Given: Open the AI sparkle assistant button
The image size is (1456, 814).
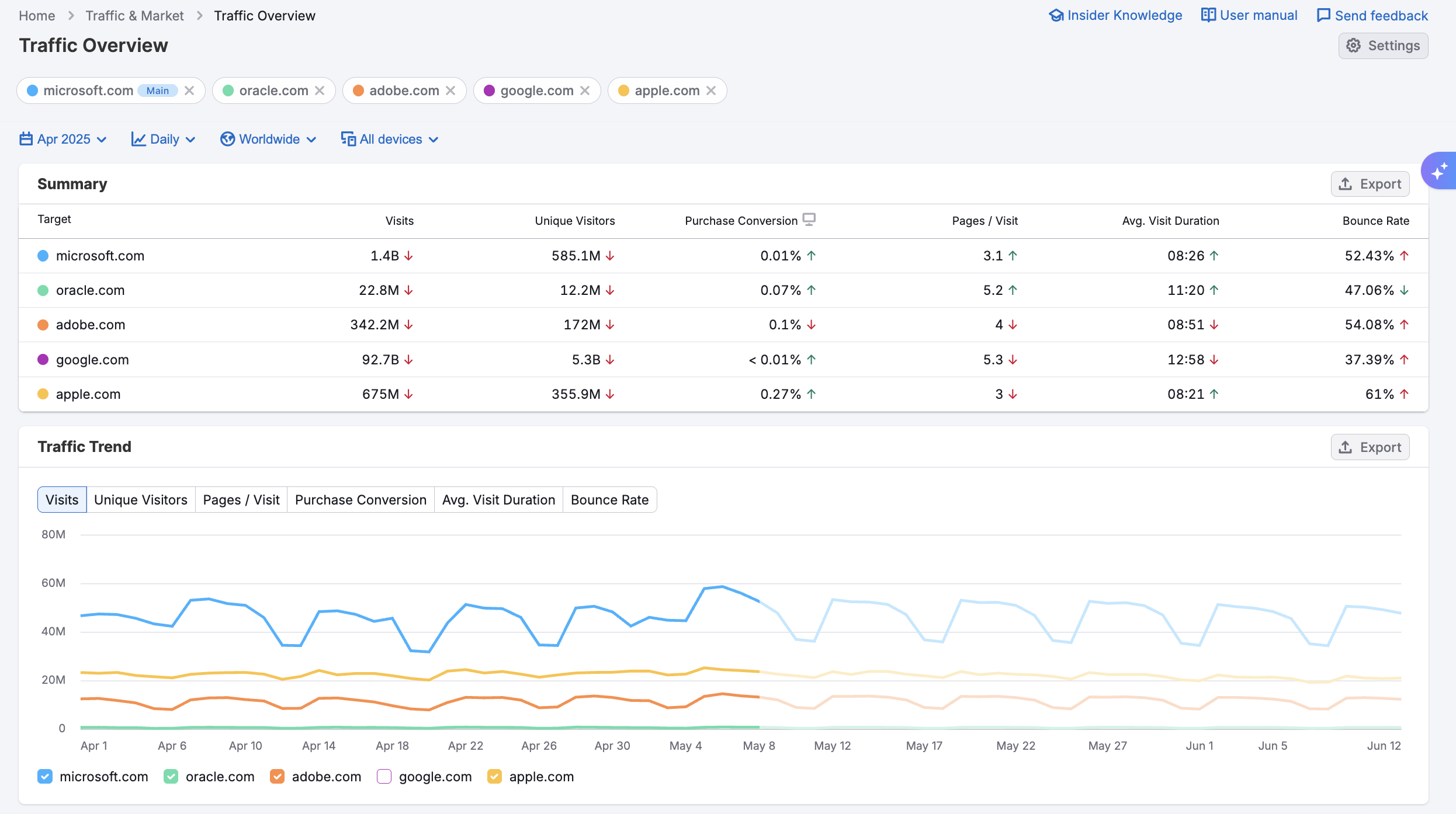Looking at the screenshot, I should pyautogui.click(x=1439, y=171).
